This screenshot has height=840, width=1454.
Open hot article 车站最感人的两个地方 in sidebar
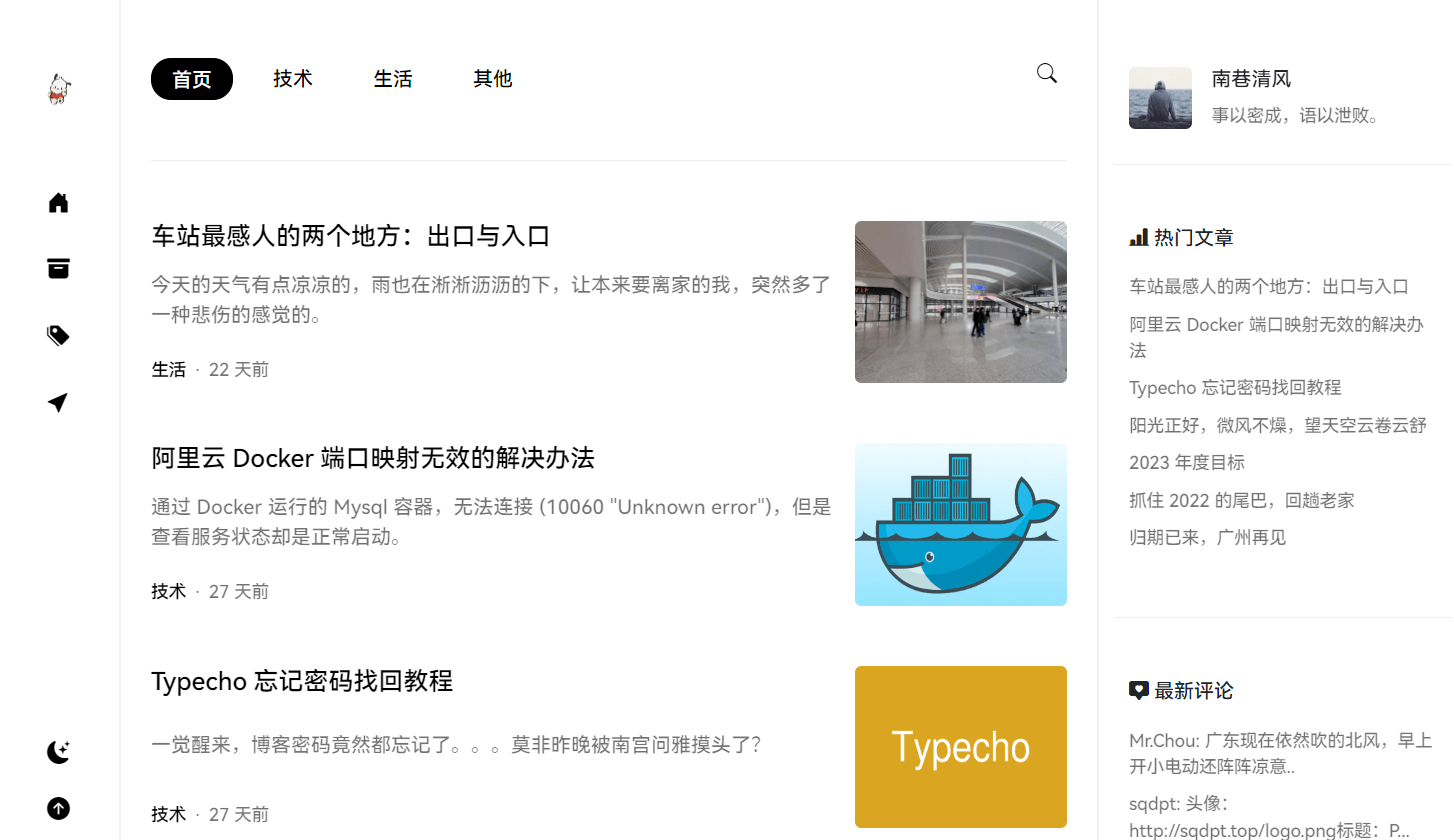[1269, 286]
